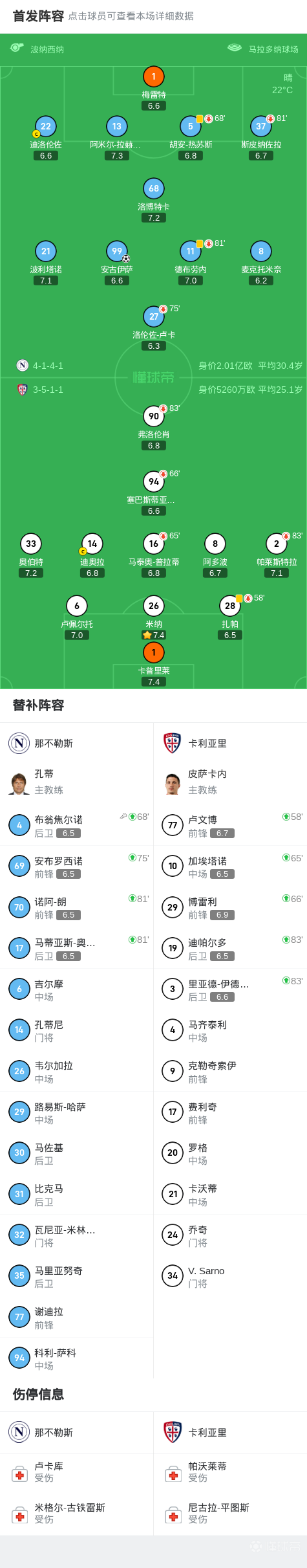Open 卡利亚里 team in substitutes section

230,744
